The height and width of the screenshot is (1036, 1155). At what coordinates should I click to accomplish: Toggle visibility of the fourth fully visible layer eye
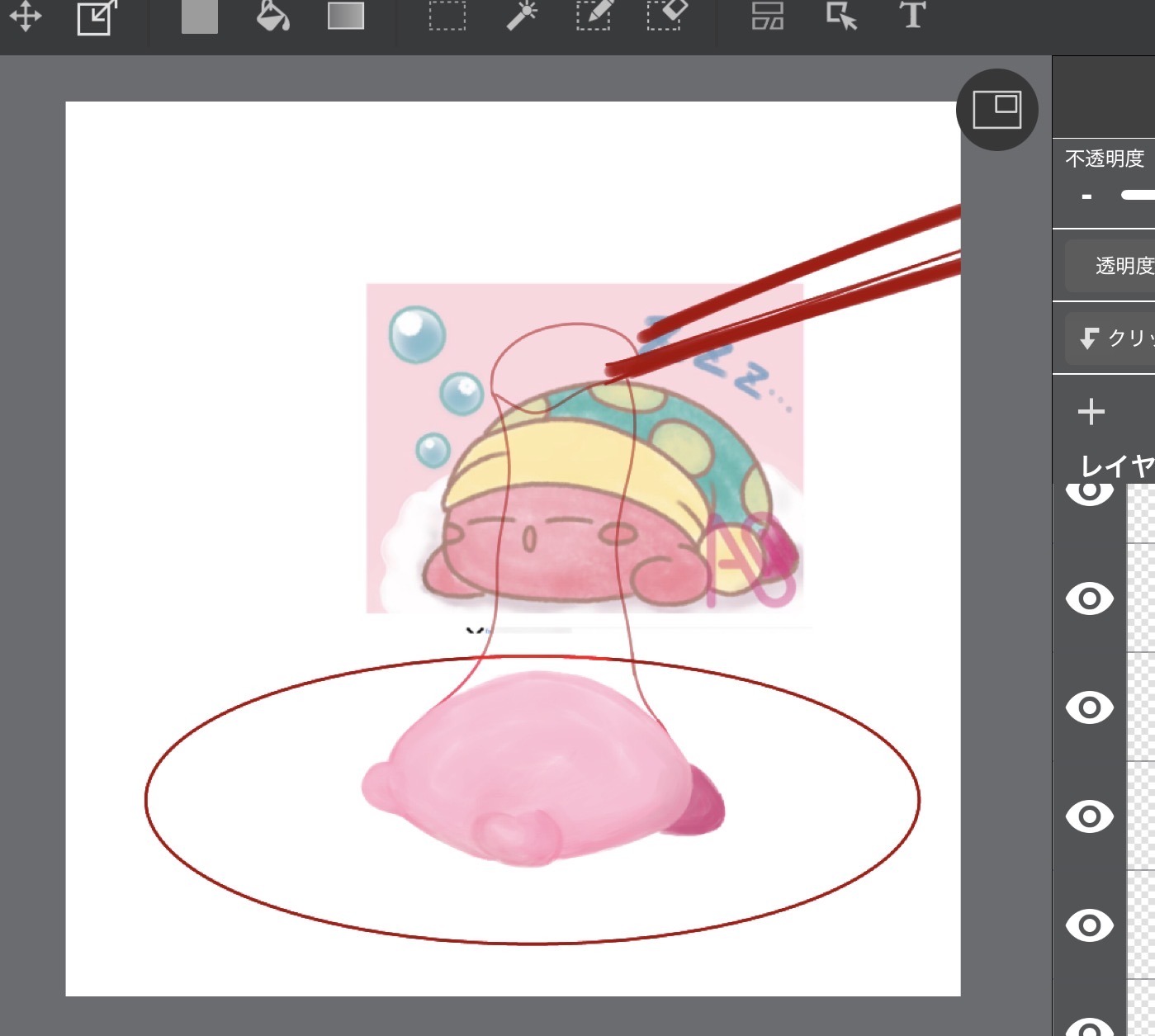[1090, 925]
